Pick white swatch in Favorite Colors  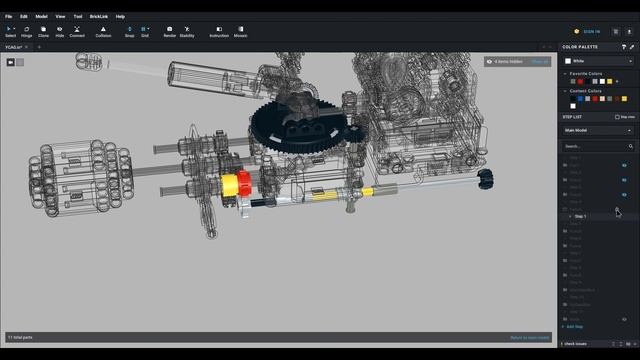602,82
